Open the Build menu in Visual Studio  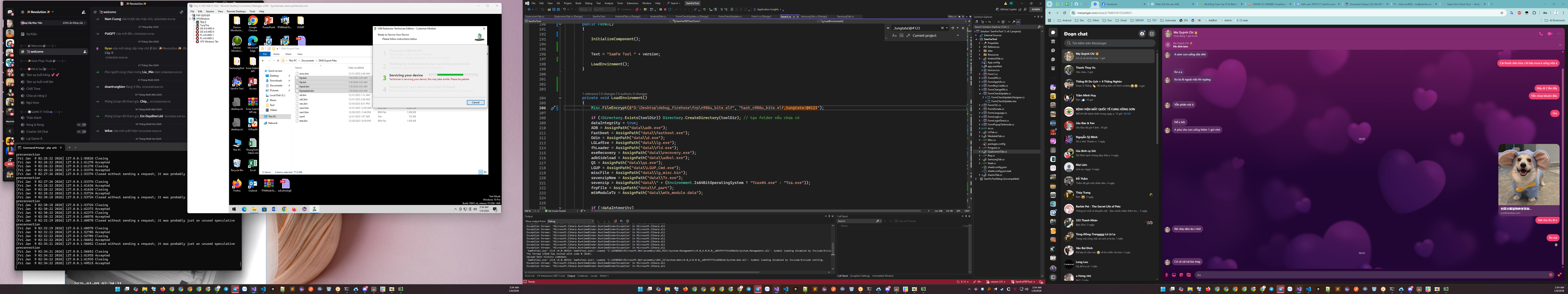click(x=578, y=3)
